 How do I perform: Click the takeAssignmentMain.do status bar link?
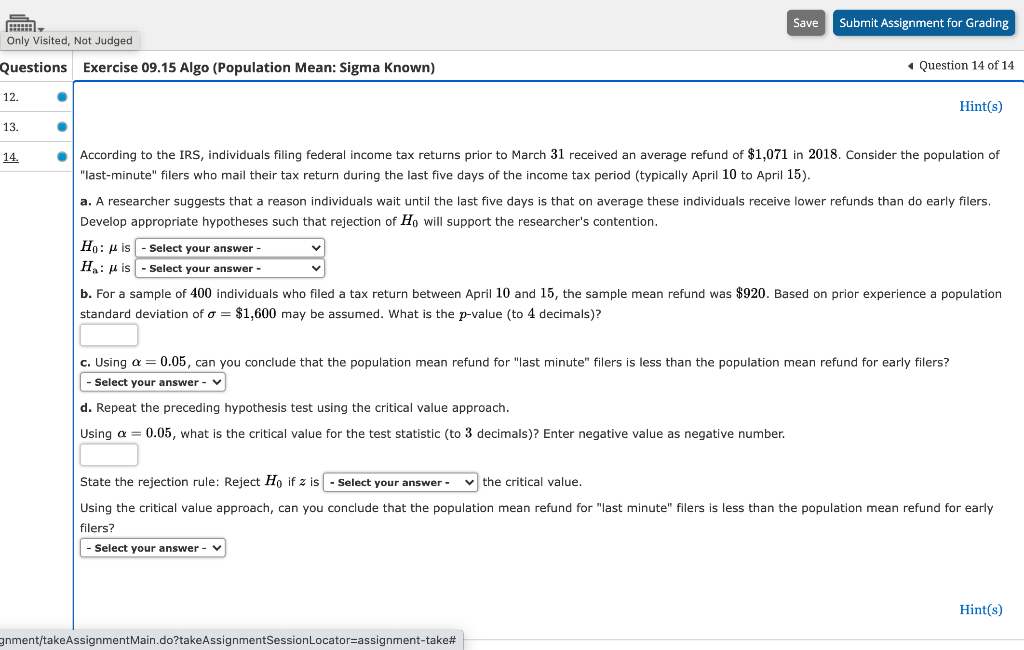(230, 640)
